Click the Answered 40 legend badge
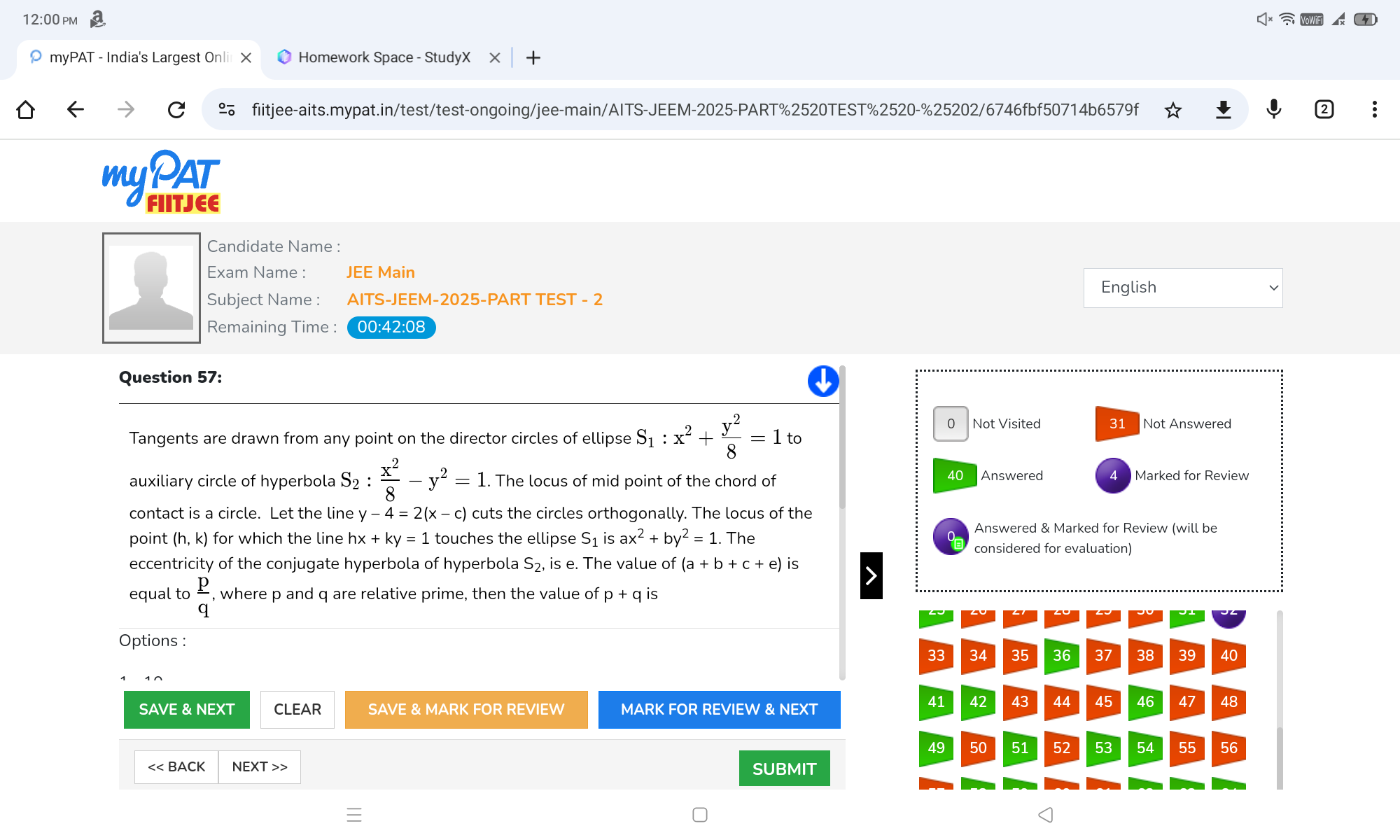1400x840 pixels. (955, 476)
